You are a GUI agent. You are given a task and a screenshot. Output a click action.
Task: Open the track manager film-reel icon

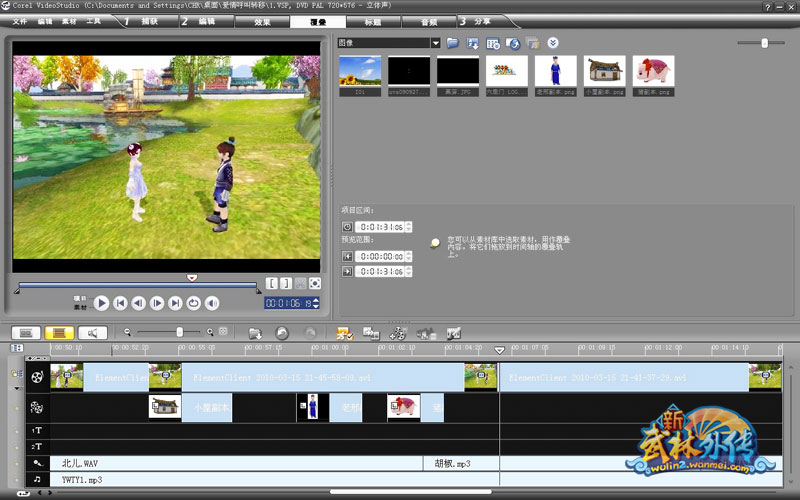tap(397, 333)
